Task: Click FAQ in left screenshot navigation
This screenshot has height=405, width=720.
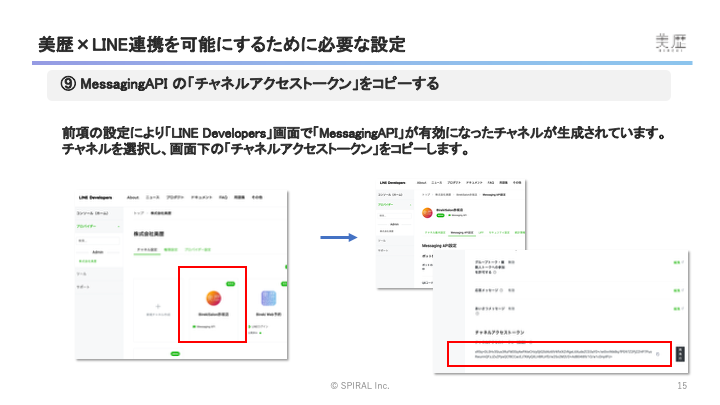Action: click(x=223, y=198)
